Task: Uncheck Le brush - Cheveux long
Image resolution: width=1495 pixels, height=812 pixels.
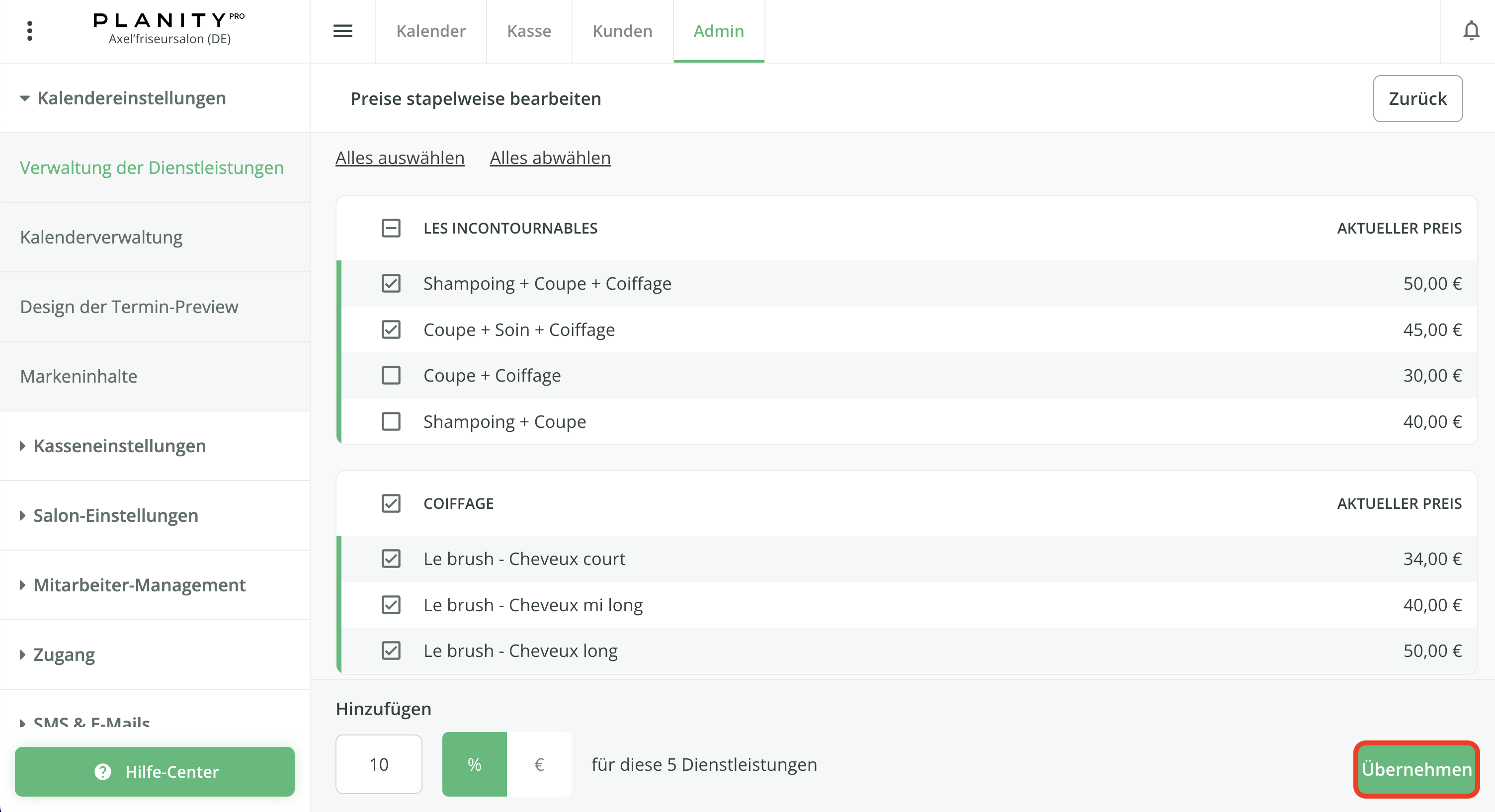Action: (391, 650)
